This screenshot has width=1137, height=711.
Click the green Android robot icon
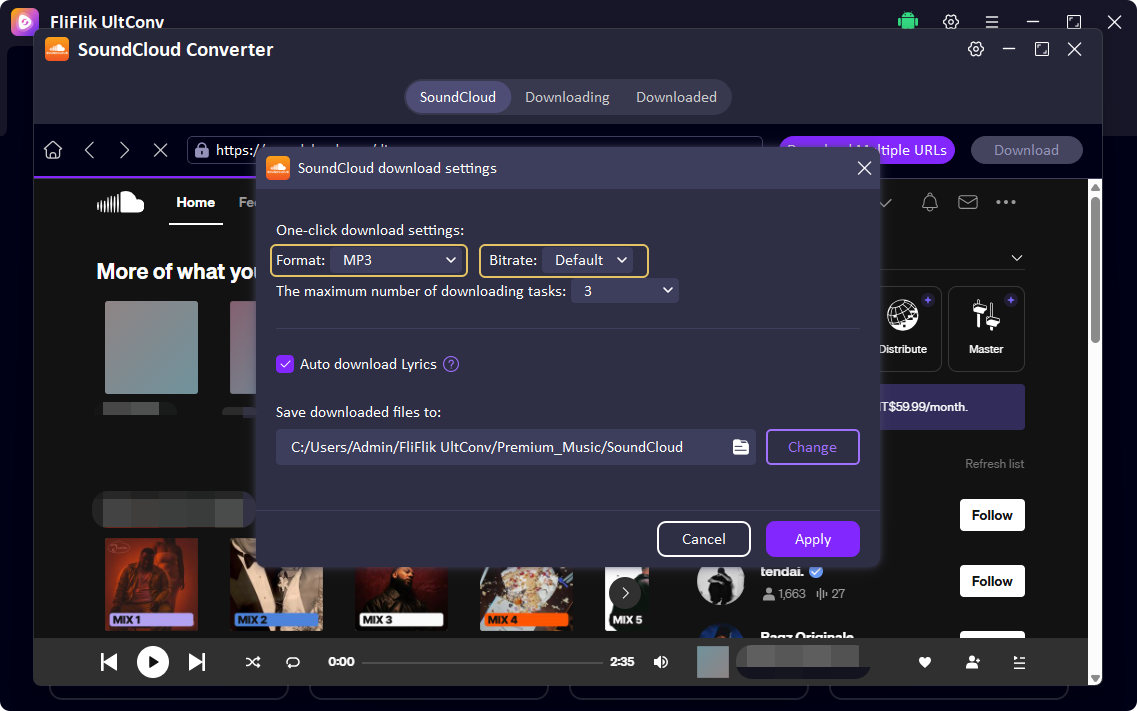(x=908, y=22)
